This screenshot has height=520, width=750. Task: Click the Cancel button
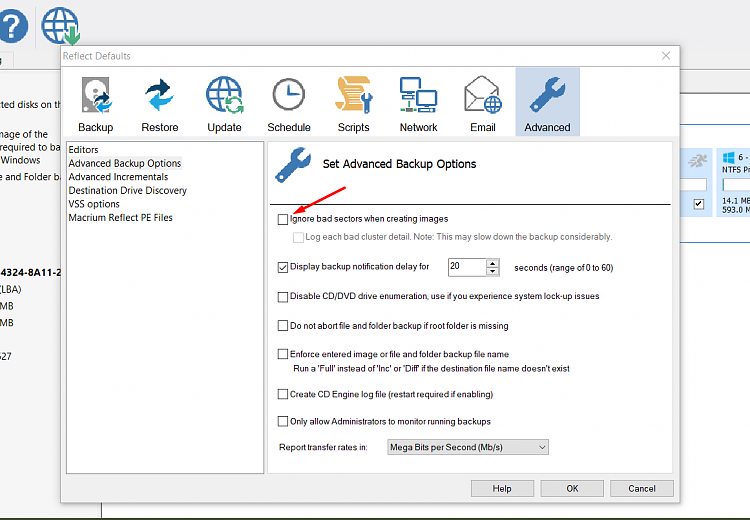pos(641,489)
